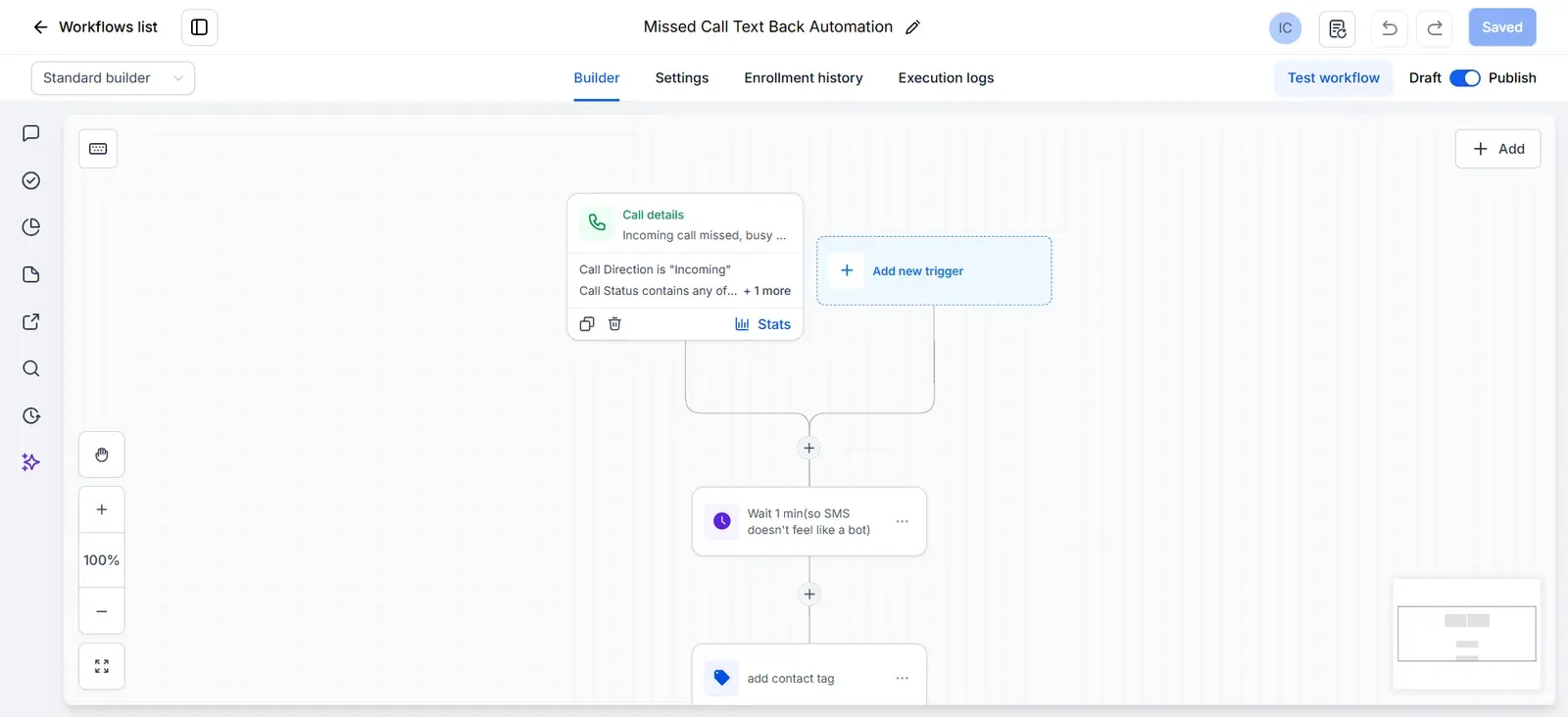Delete the Call details trigger

(614, 324)
